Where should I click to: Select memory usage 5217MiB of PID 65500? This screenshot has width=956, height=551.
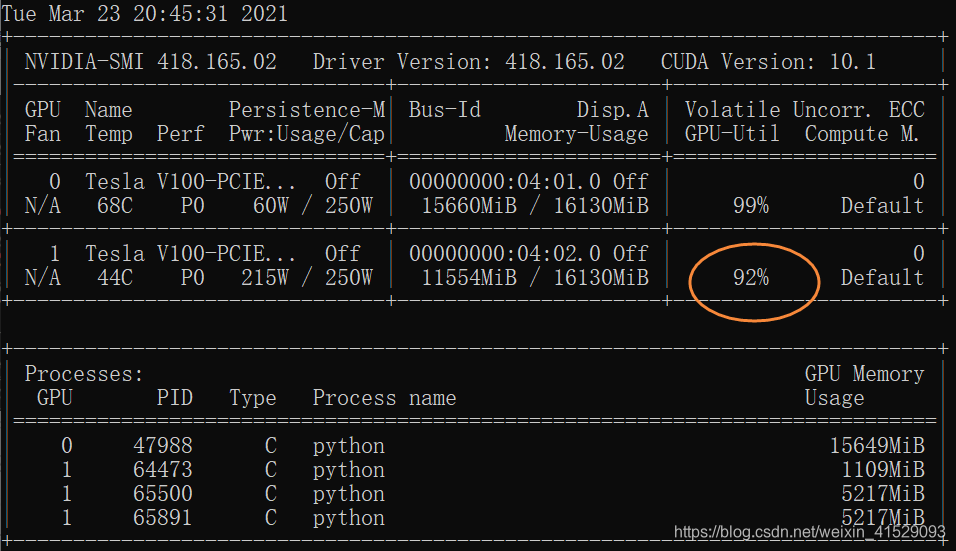click(x=883, y=494)
